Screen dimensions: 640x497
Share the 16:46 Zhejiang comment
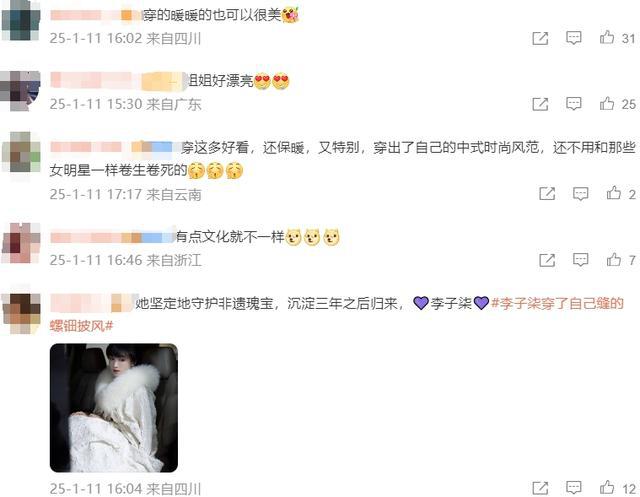point(547,260)
